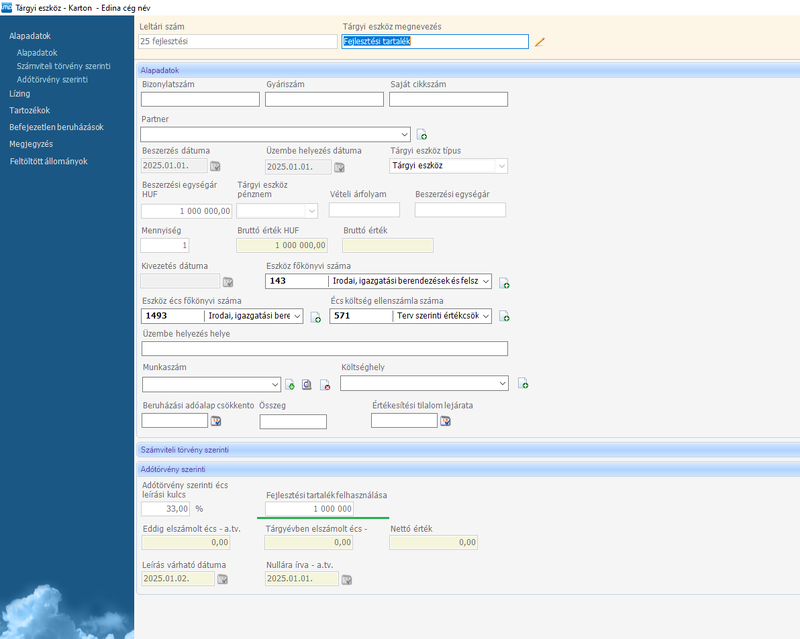Expand the Partner dropdown list

[404, 134]
